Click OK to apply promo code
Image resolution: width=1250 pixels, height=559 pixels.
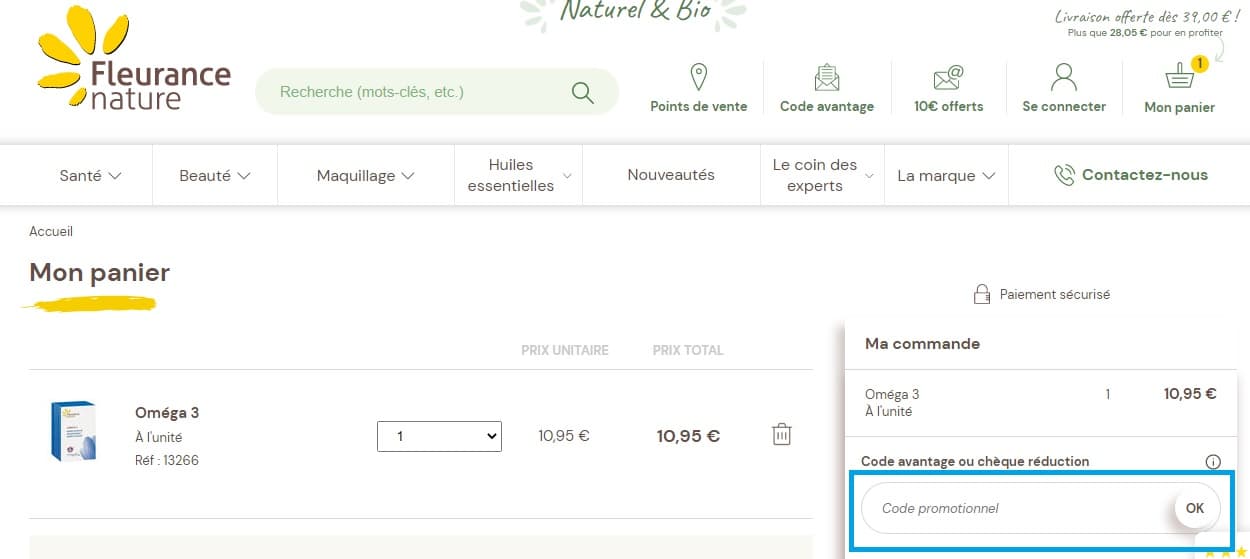click(1195, 508)
